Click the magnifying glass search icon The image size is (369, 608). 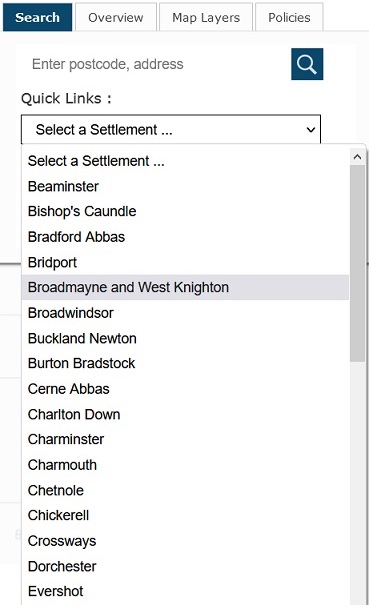point(307,64)
